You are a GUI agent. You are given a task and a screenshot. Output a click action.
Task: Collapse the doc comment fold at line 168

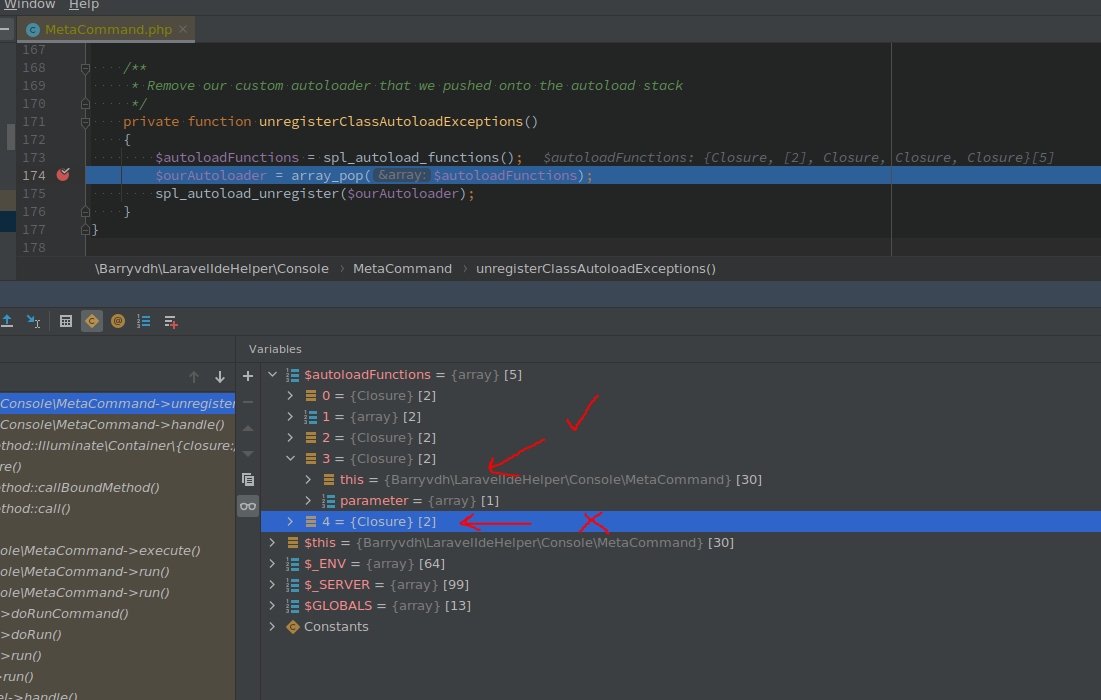point(85,68)
